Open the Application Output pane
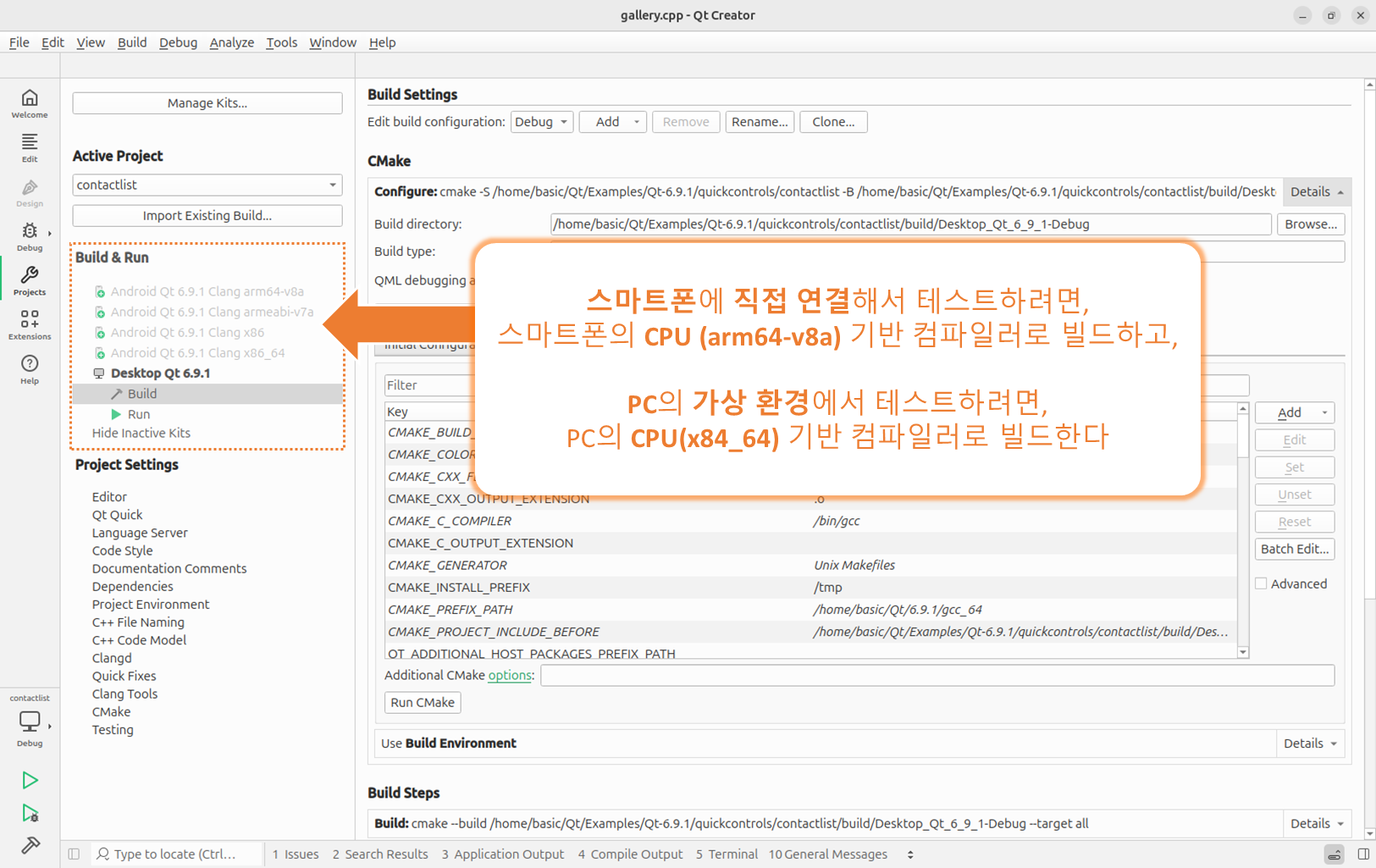 coord(503,854)
